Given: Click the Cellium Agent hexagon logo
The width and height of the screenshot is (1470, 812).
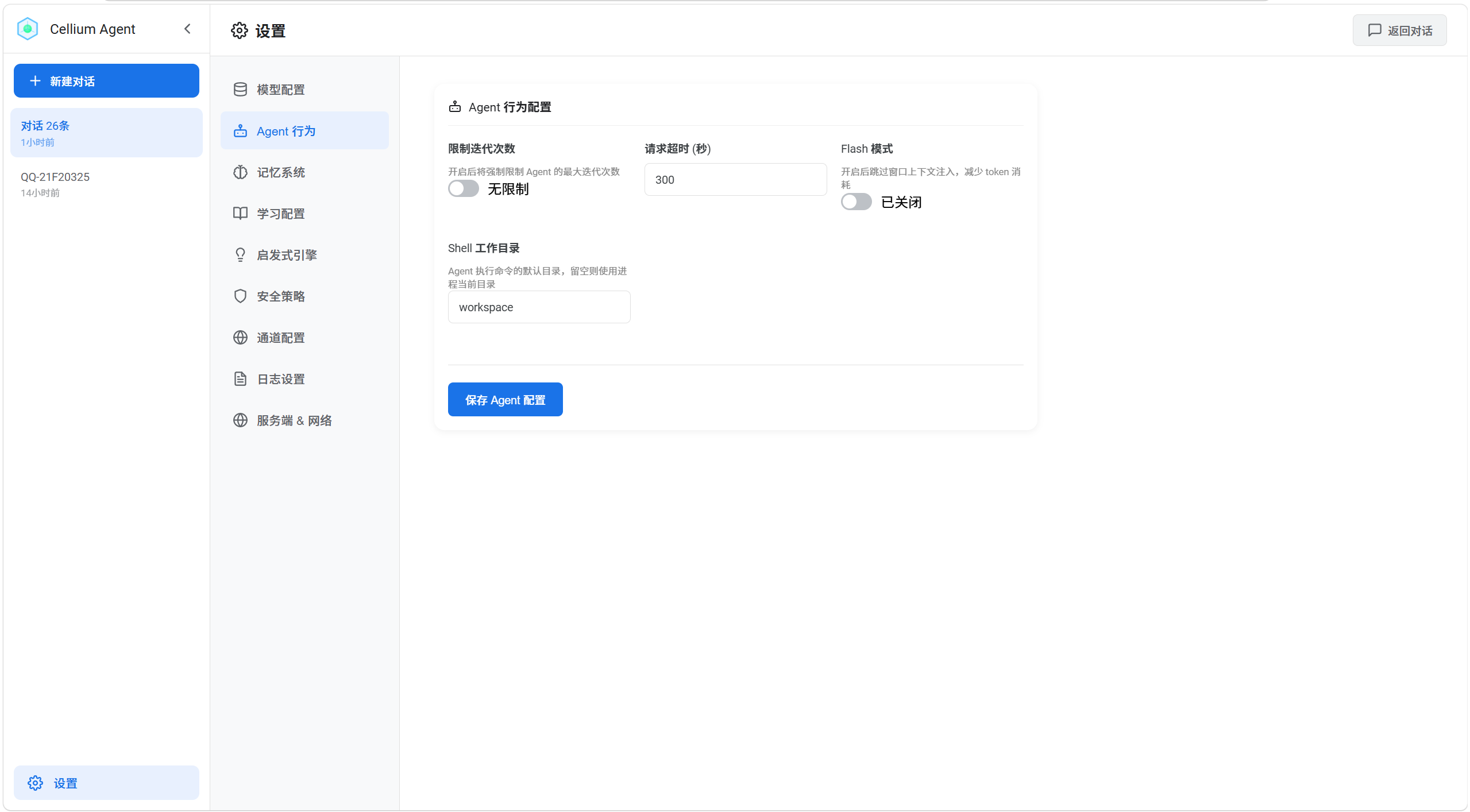Looking at the screenshot, I should pyautogui.click(x=27, y=29).
